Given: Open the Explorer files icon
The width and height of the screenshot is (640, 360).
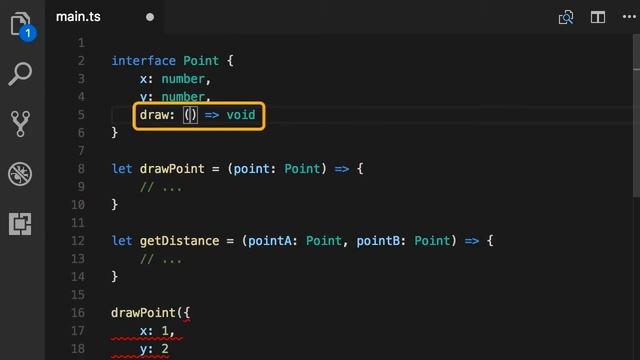Looking at the screenshot, I should point(20,24).
